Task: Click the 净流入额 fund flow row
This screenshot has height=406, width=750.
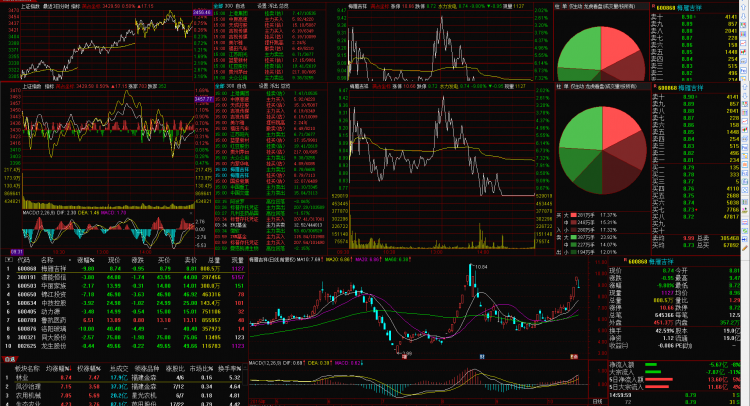Action: pyautogui.click(x=674, y=364)
